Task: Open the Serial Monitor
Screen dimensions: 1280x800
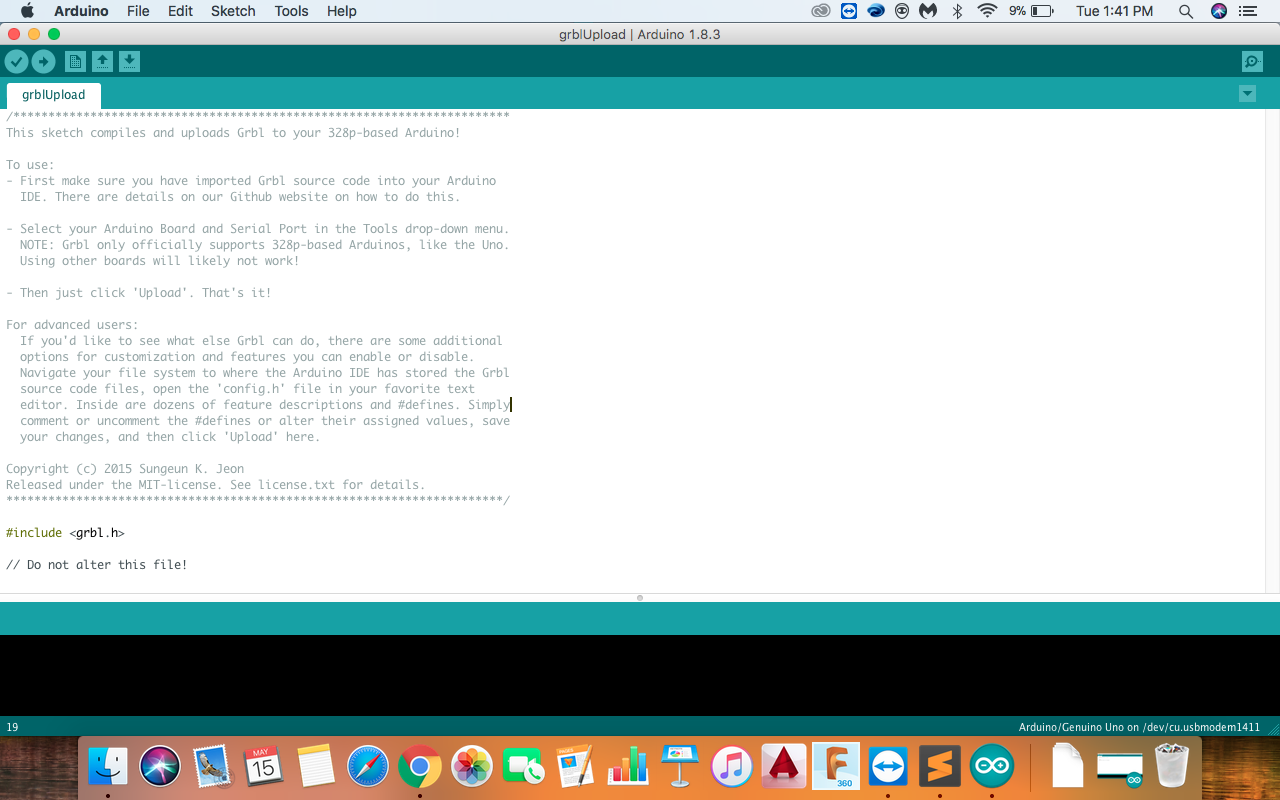Action: pos(1252,62)
